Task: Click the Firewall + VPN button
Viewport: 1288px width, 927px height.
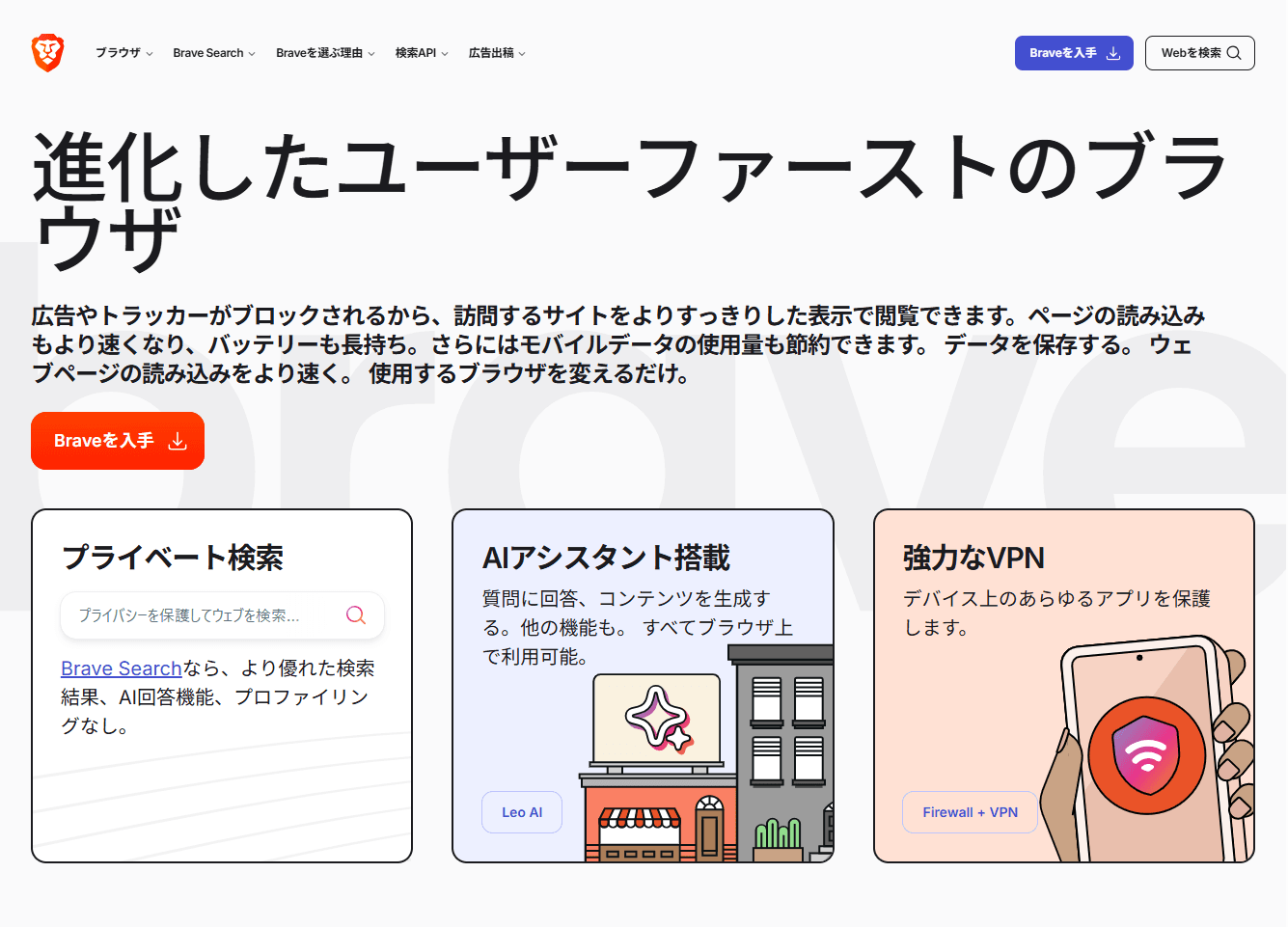Action: [970, 812]
